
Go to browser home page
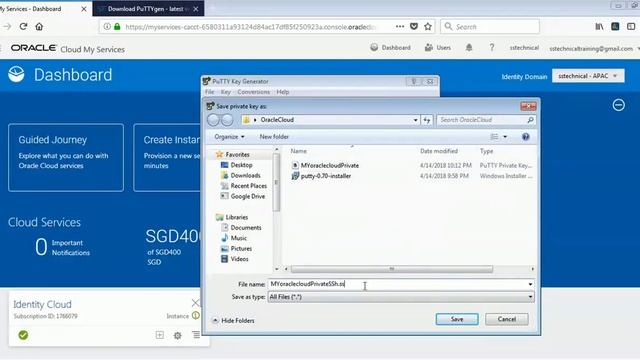(x=39, y=27)
